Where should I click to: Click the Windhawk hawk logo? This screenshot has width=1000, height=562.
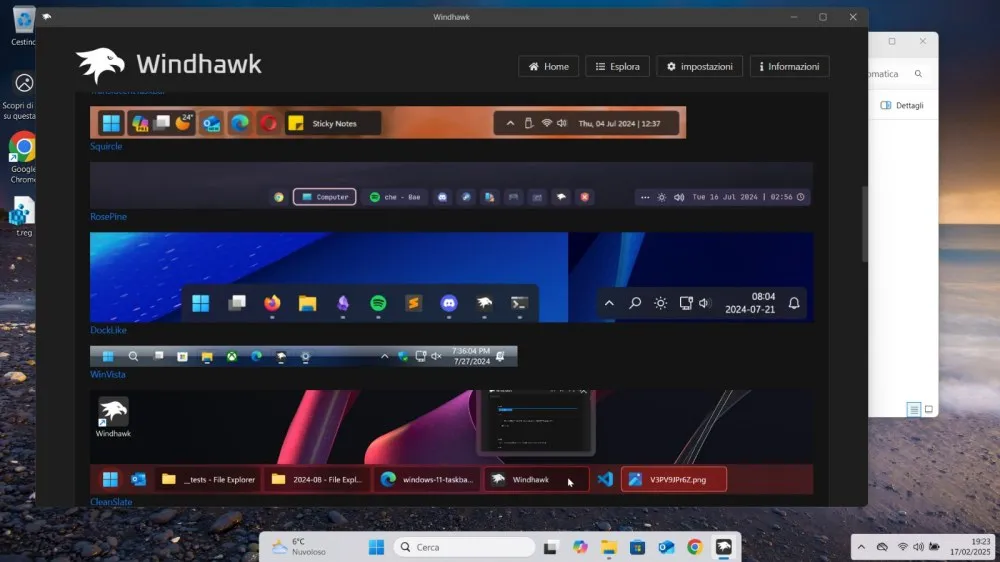coord(100,64)
